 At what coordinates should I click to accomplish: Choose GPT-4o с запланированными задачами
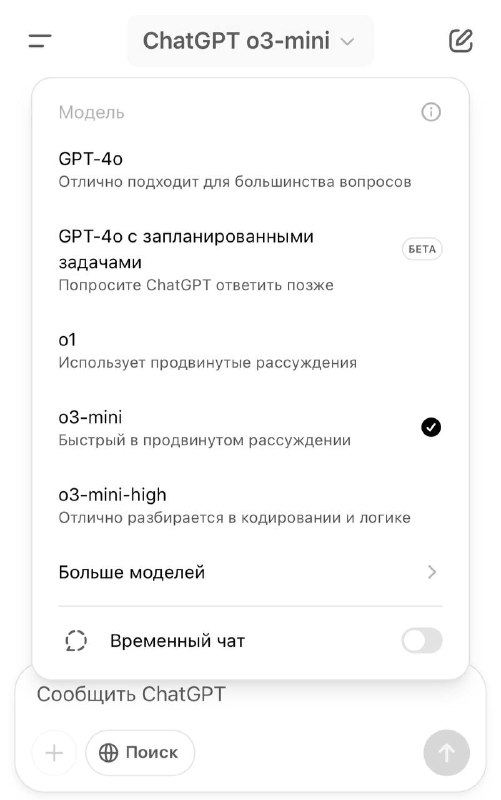coord(250,260)
